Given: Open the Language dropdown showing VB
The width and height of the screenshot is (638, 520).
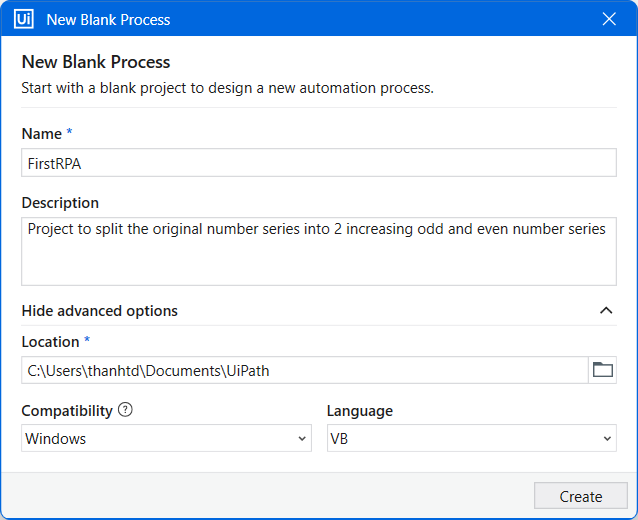Looking at the screenshot, I should (x=472, y=438).
